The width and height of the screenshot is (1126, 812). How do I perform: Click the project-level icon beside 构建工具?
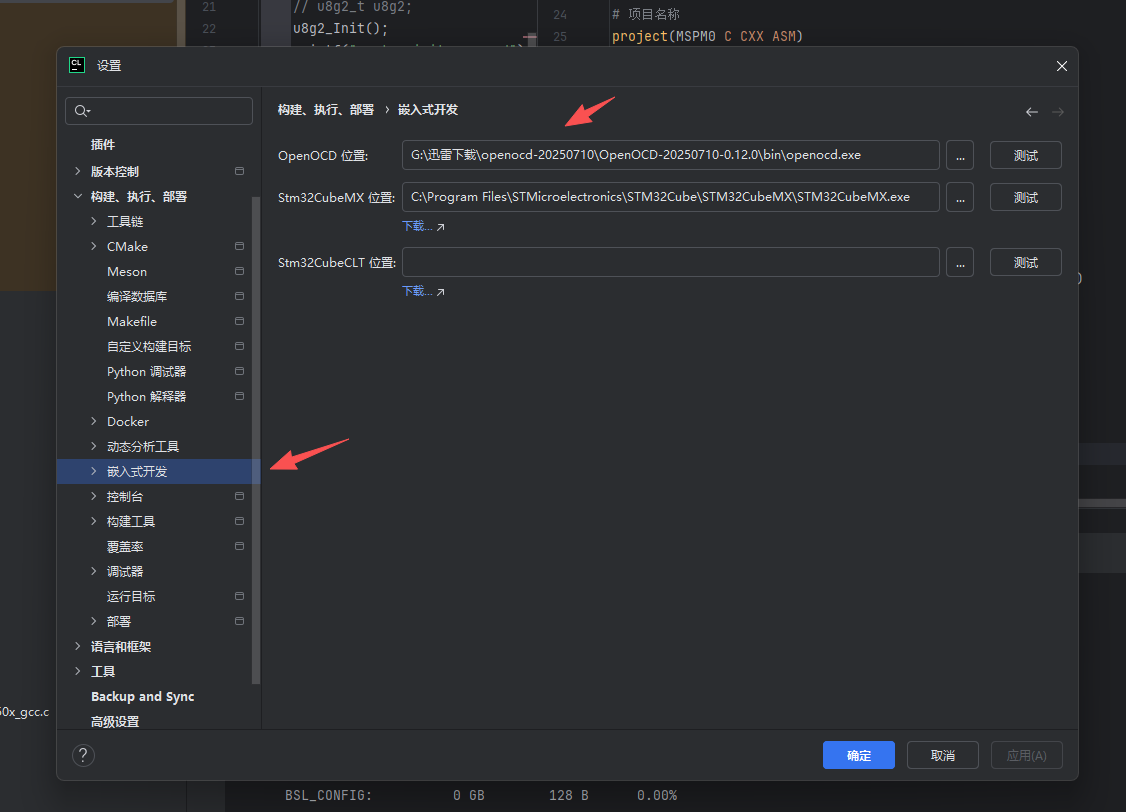point(239,521)
